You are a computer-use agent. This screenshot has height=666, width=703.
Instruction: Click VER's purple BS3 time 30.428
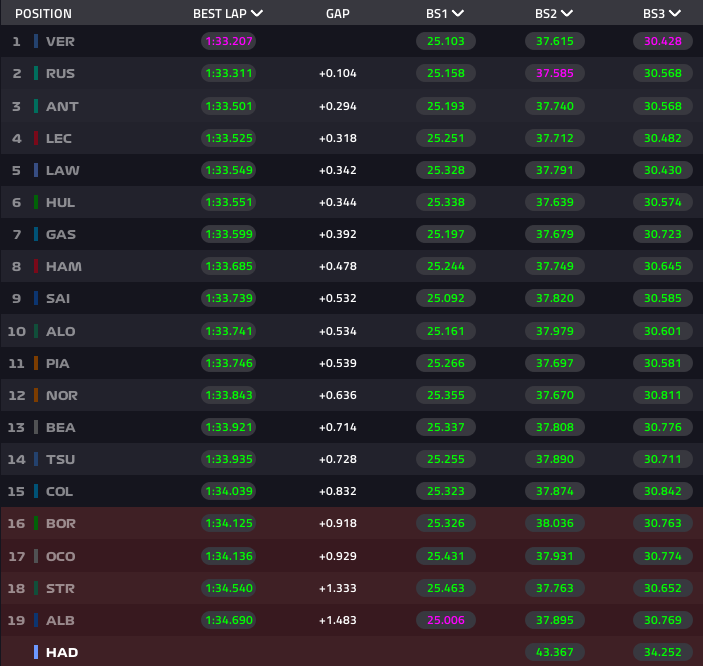(662, 41)
